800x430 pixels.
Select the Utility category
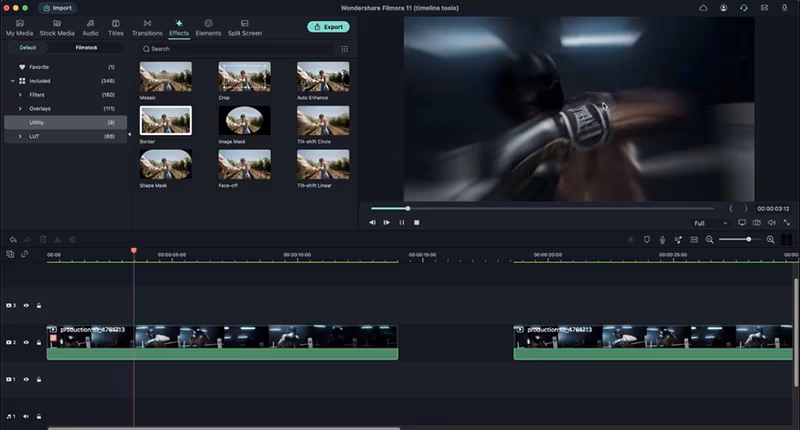pyautogui.click(x=65, y=122)
